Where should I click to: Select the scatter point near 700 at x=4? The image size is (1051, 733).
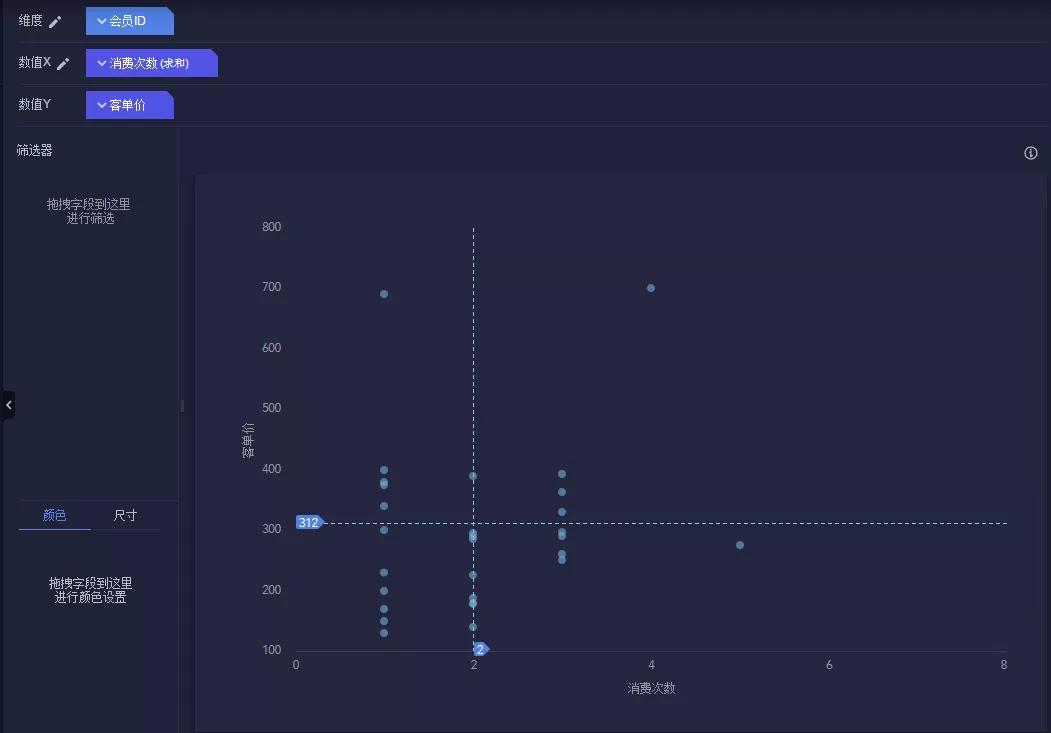[x=651, y=288]
